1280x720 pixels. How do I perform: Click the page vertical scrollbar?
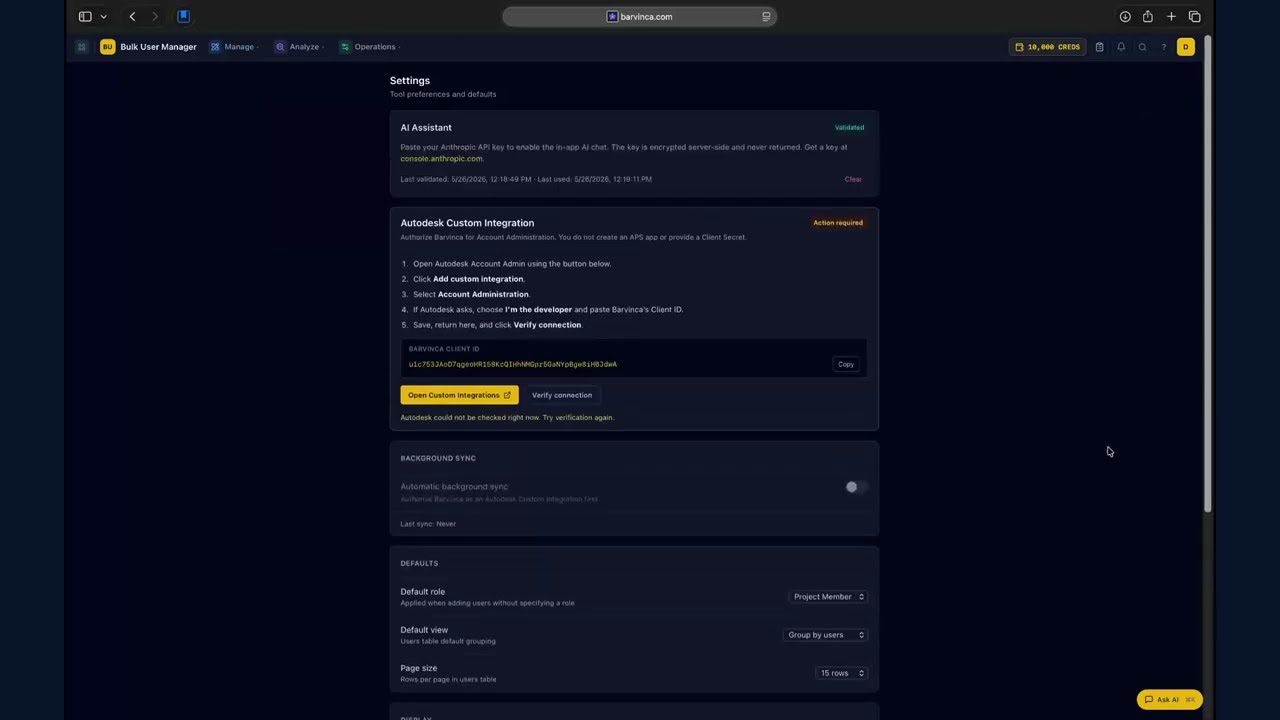[x=1208, y=274]
